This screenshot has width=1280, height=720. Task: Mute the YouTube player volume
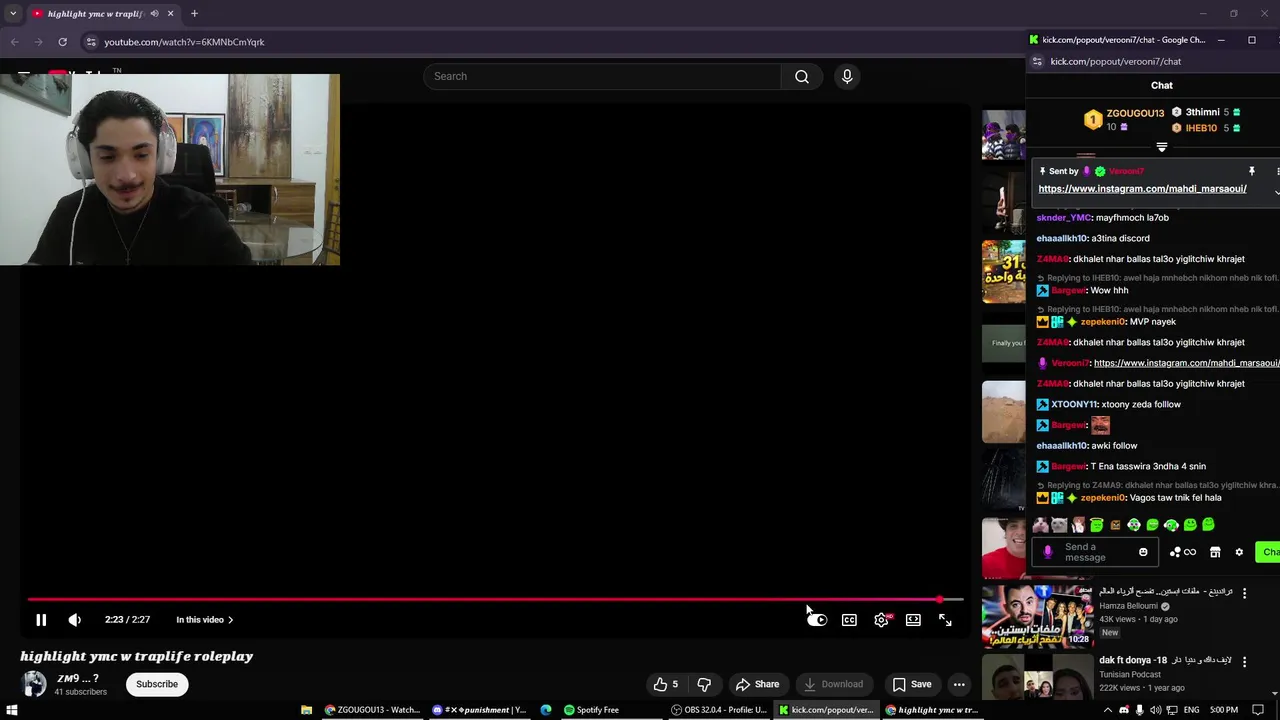point(74,620)
